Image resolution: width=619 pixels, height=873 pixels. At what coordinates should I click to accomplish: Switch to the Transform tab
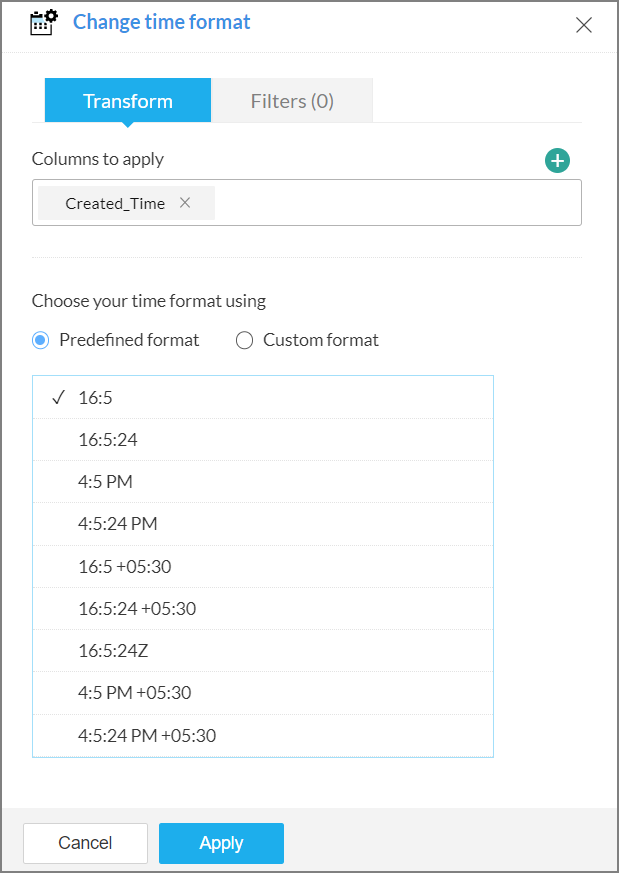pyautogui.click(x=128, y=101)
